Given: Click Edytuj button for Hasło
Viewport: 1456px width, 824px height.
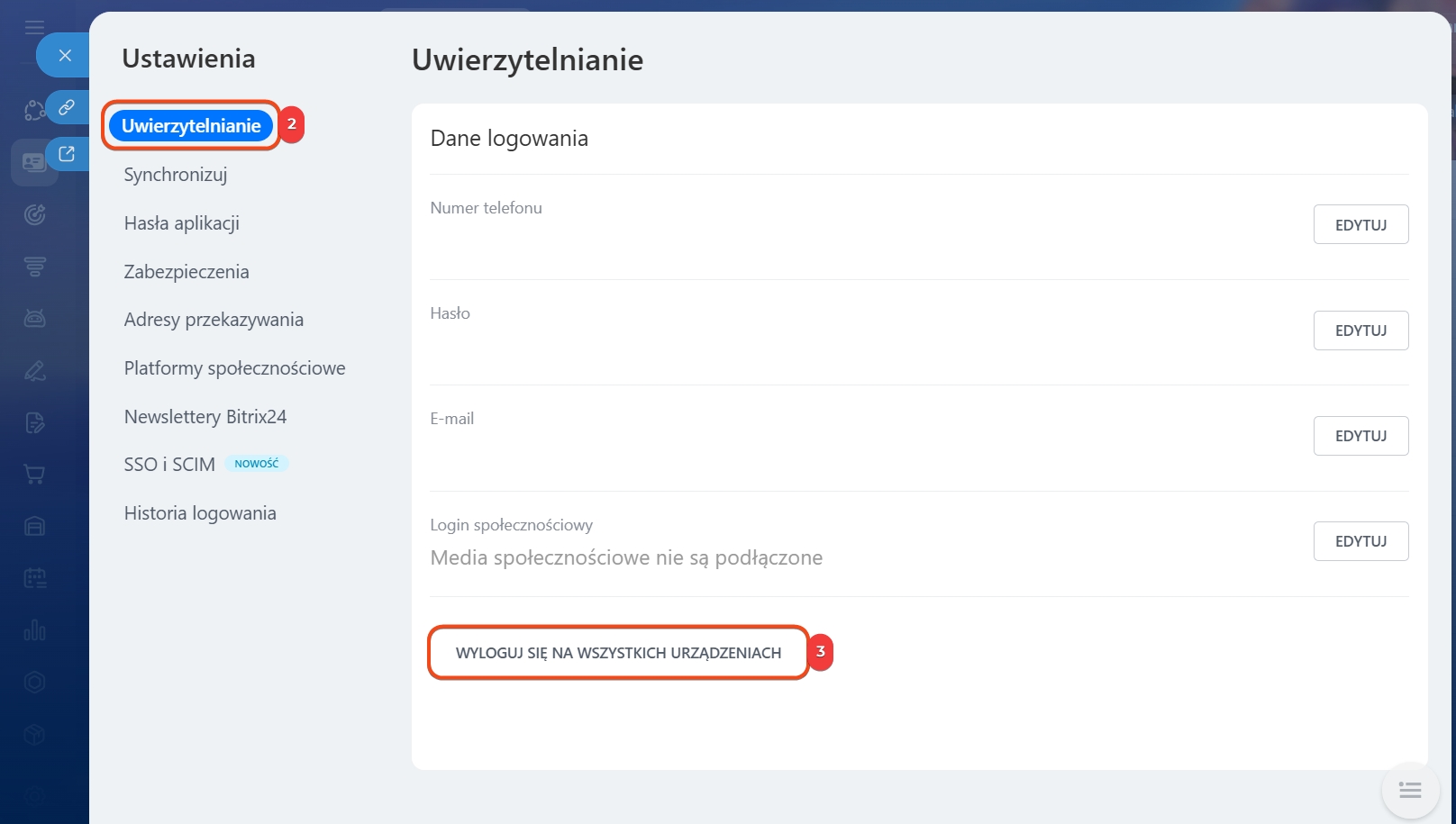Looking at the screenshot, I should coord(1360,331).
